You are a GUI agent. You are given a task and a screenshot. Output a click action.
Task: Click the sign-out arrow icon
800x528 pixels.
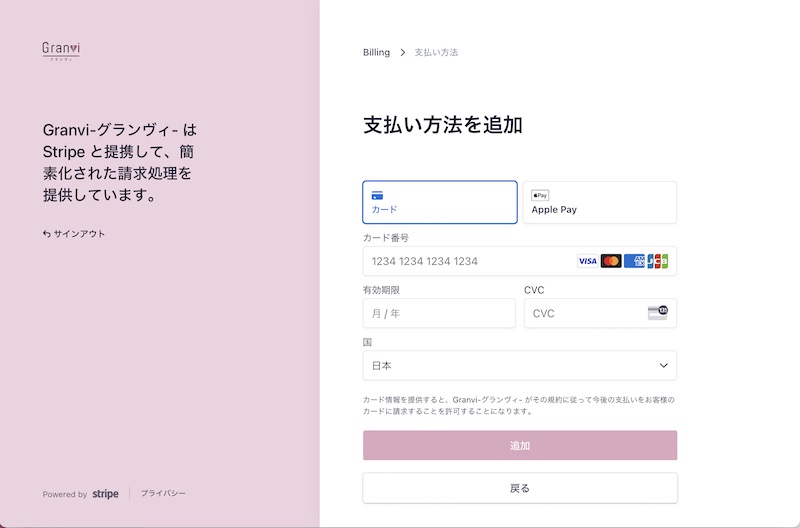[46, 234]
